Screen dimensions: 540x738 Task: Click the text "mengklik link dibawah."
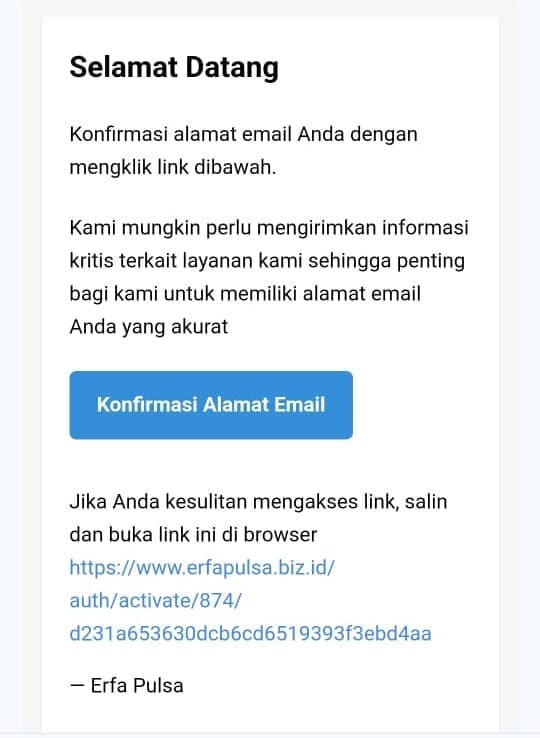coord(173,167)
